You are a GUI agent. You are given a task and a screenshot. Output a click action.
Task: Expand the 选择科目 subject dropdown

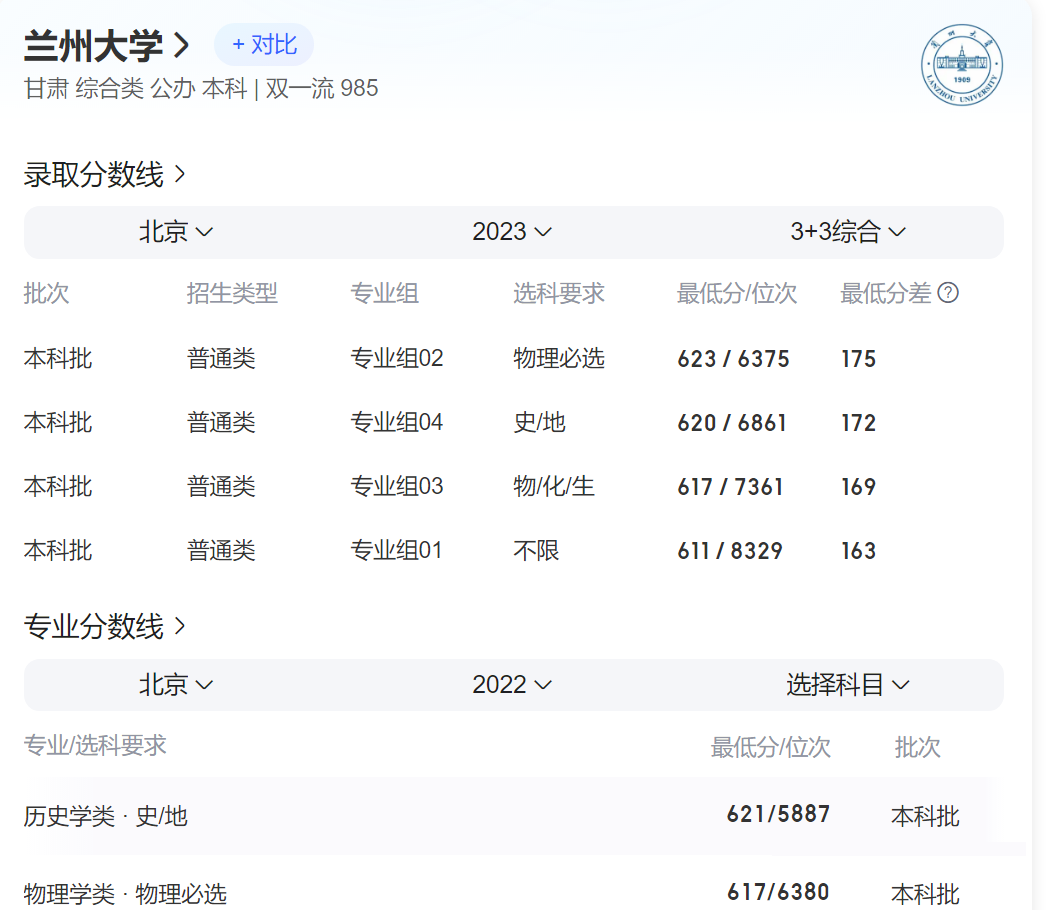click(x=848, y=685)
